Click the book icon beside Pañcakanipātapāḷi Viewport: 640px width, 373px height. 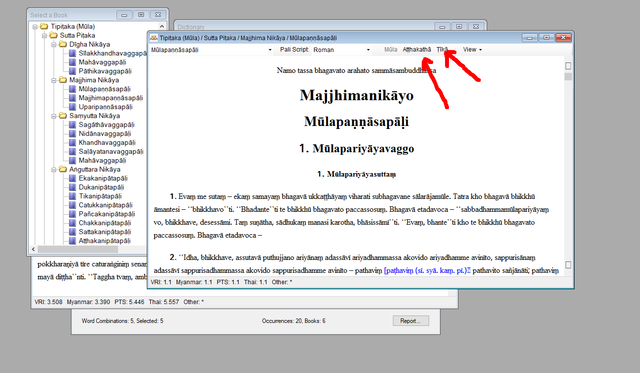click(x=72, y=214)
